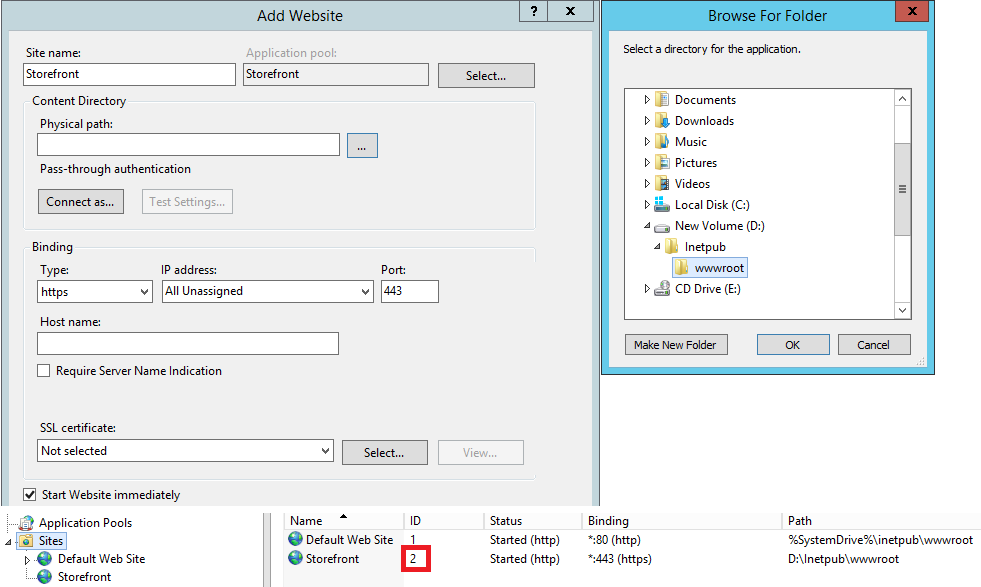Open Application Pools in the left pane
Image resolution: width=981 pixels, height=587 pixels.
click(x=83, y=521)
